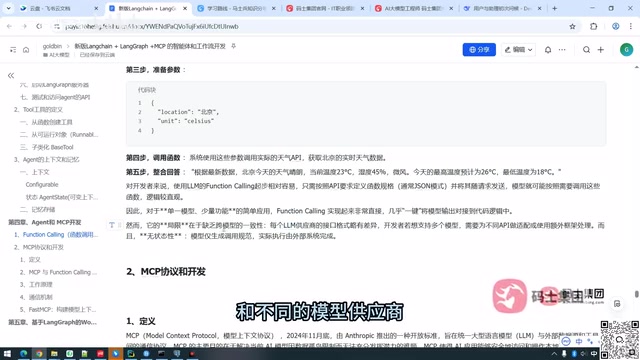Click the sidebar navigation toggle icon in header

coord(13,50)
